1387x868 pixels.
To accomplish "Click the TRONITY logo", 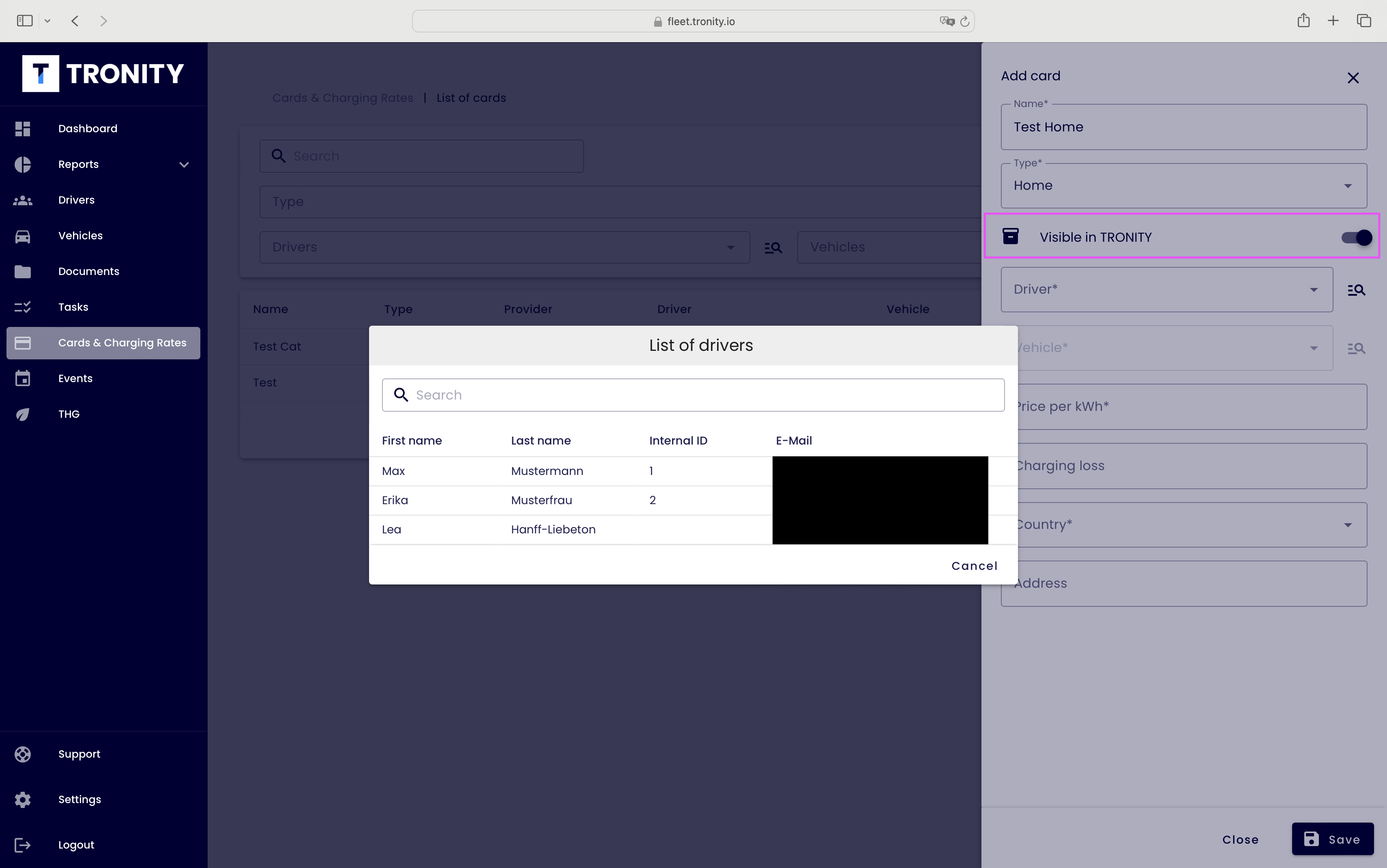I will click(103, 73).
